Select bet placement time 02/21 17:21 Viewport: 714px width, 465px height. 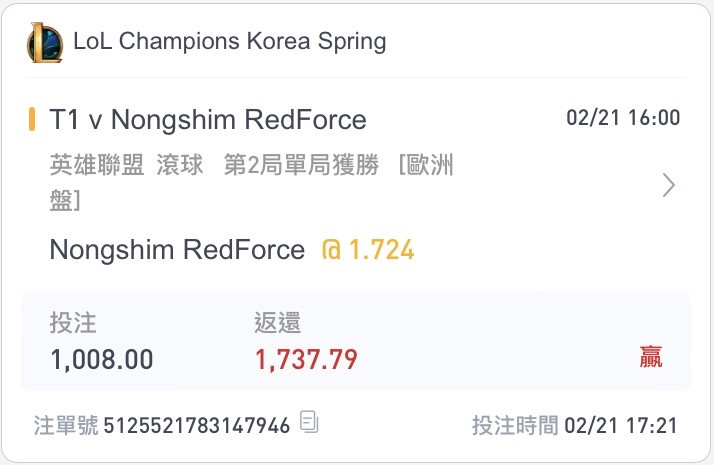621,426
